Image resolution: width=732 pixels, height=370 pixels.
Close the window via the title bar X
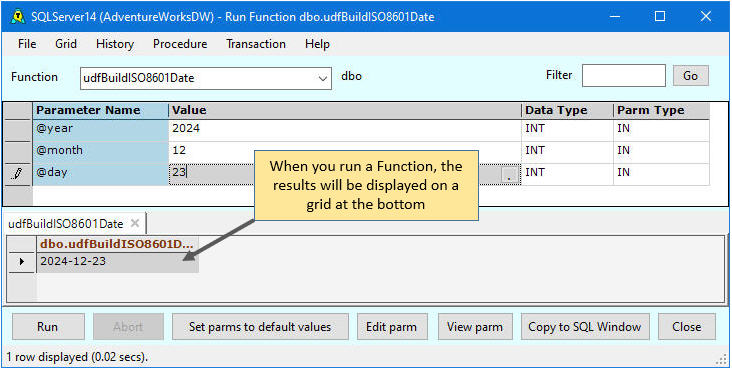coord(706,17)
